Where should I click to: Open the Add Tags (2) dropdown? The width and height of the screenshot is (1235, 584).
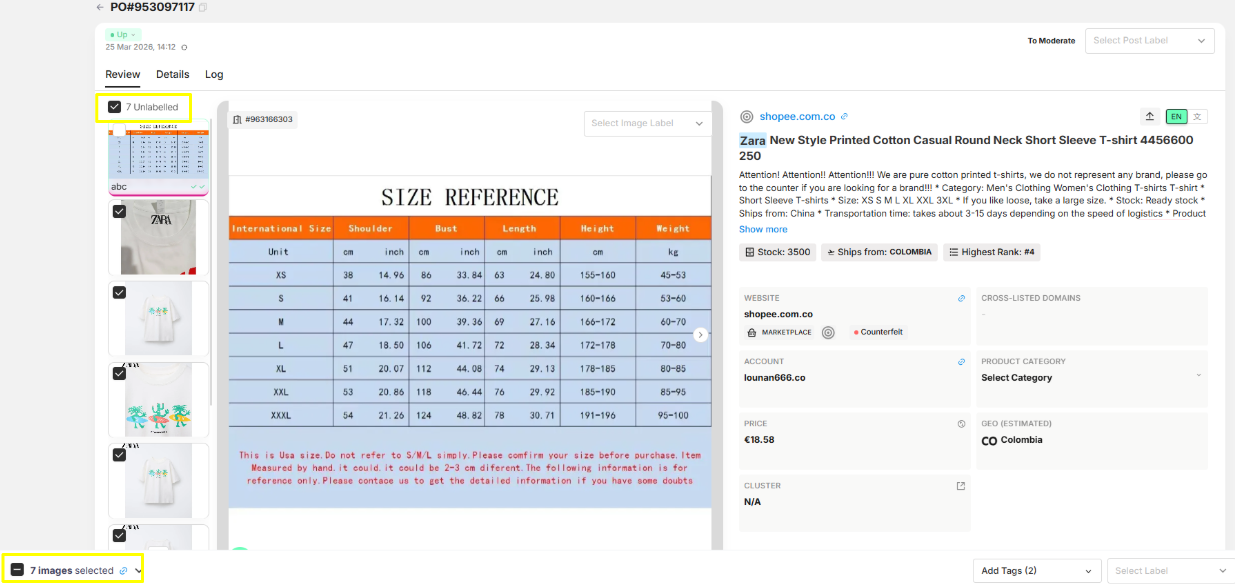tap(1037, 570)
